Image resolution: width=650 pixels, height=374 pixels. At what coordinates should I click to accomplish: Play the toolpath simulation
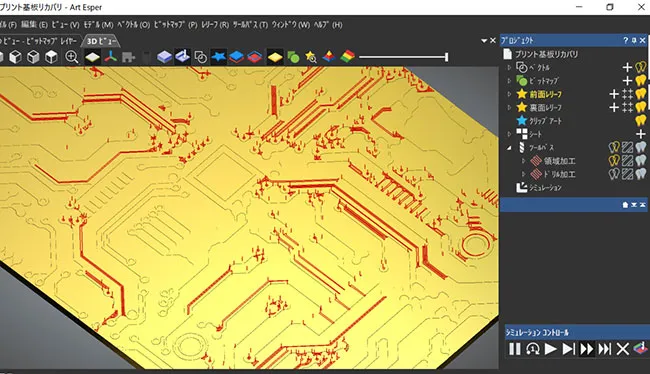(551, 349)
